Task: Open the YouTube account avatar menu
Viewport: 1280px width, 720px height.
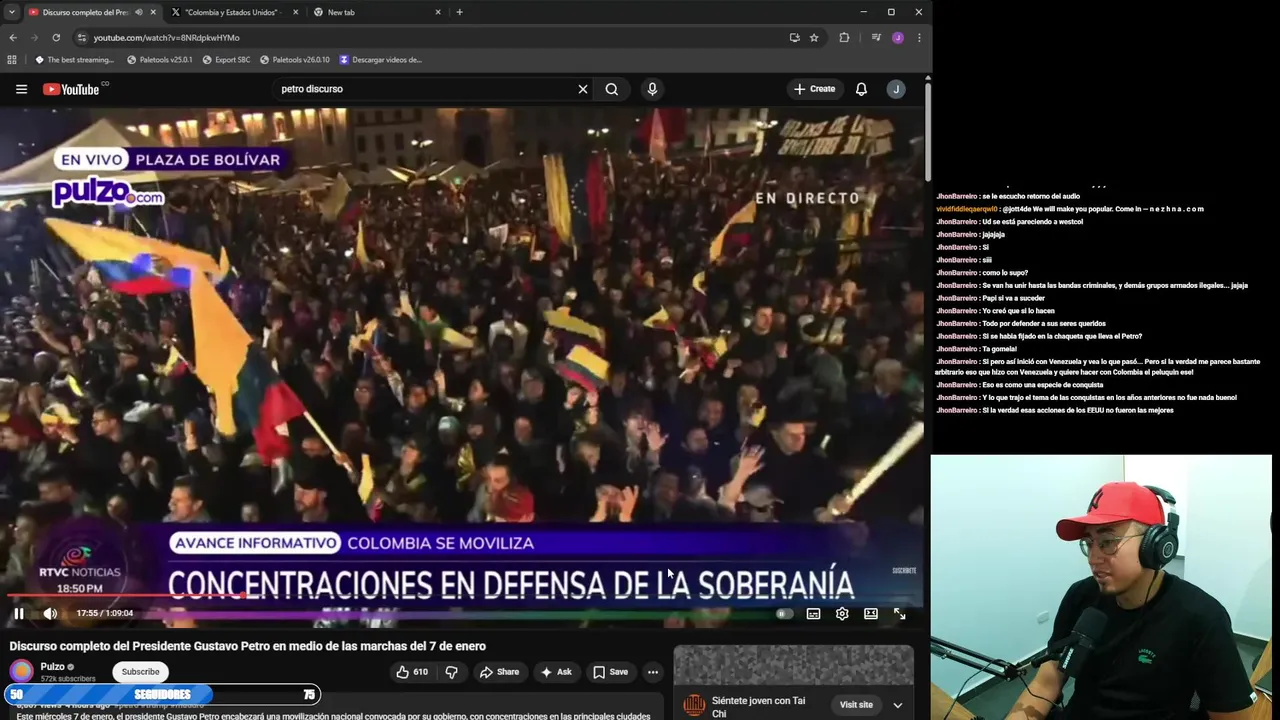Action: [896, 89]
